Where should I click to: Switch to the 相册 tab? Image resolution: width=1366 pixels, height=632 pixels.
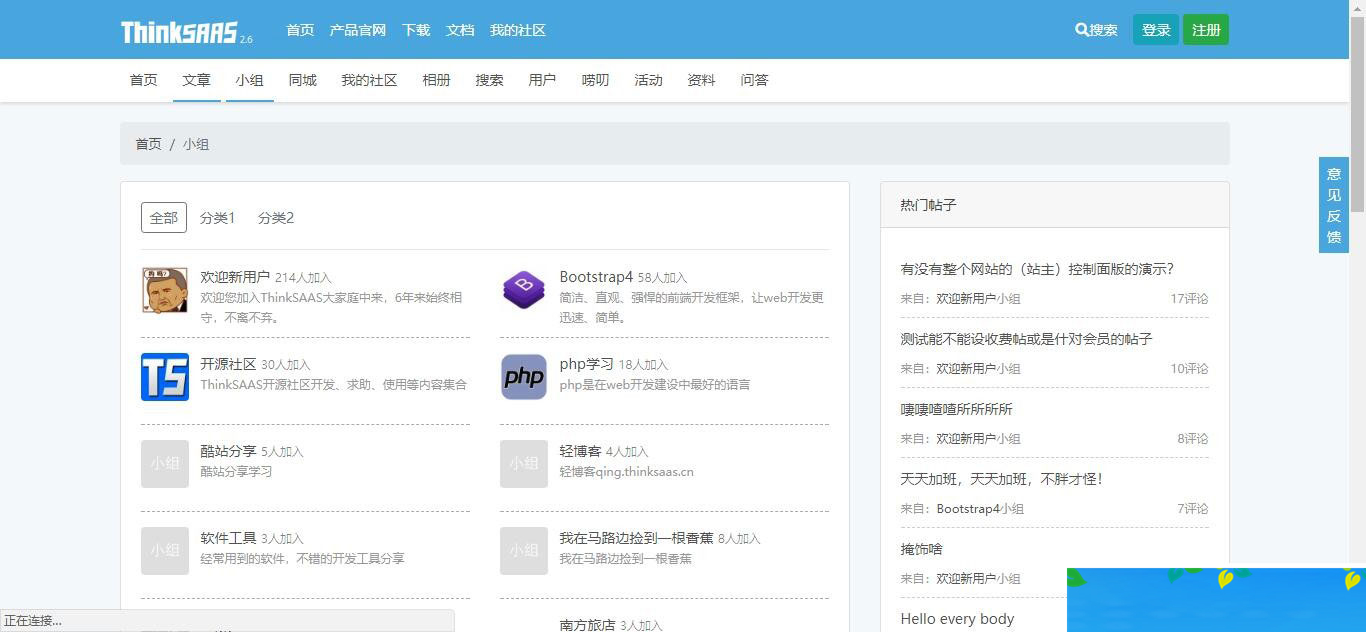(436, 80)
